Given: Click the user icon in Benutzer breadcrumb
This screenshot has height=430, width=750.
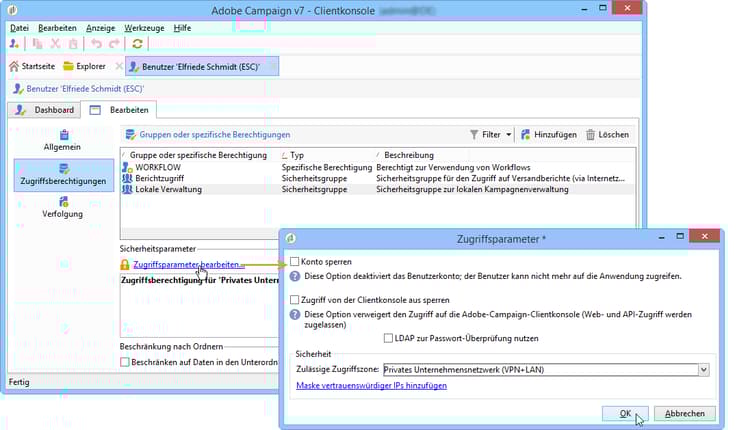Looking at the screenshot, I should pyautogui.click(x=18, y=89).
